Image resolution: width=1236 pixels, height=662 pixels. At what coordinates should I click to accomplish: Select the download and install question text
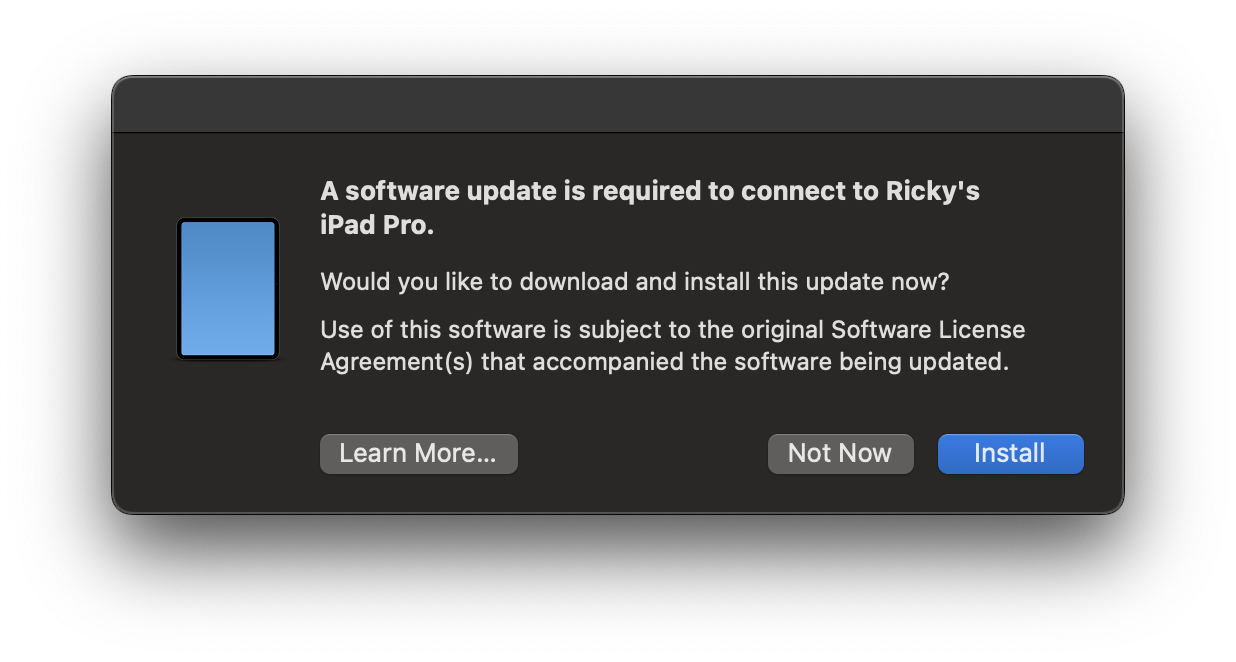pyautogui.click(x=634, y=282)
